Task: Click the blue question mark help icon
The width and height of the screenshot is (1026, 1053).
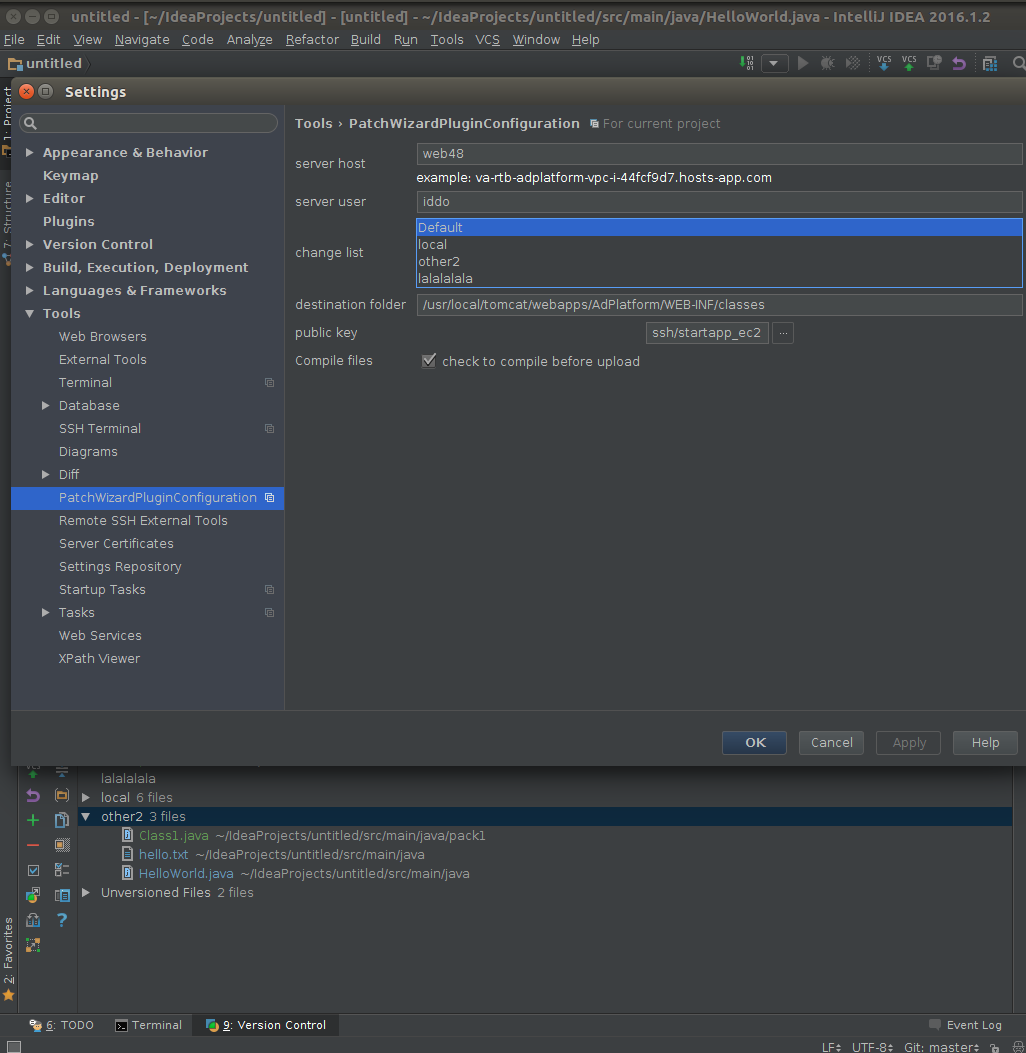Action: (x=62, y=920)
